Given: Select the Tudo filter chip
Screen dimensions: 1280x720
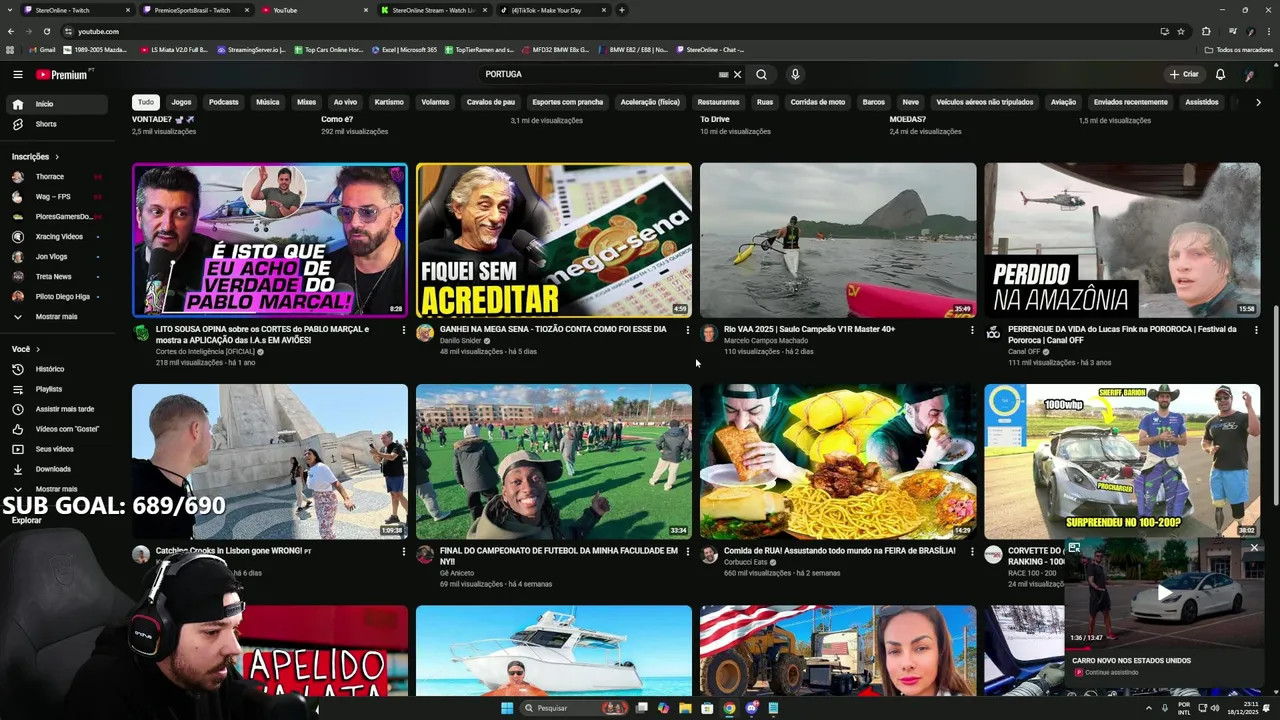Looking at the screenshot, I should (146, 102).
